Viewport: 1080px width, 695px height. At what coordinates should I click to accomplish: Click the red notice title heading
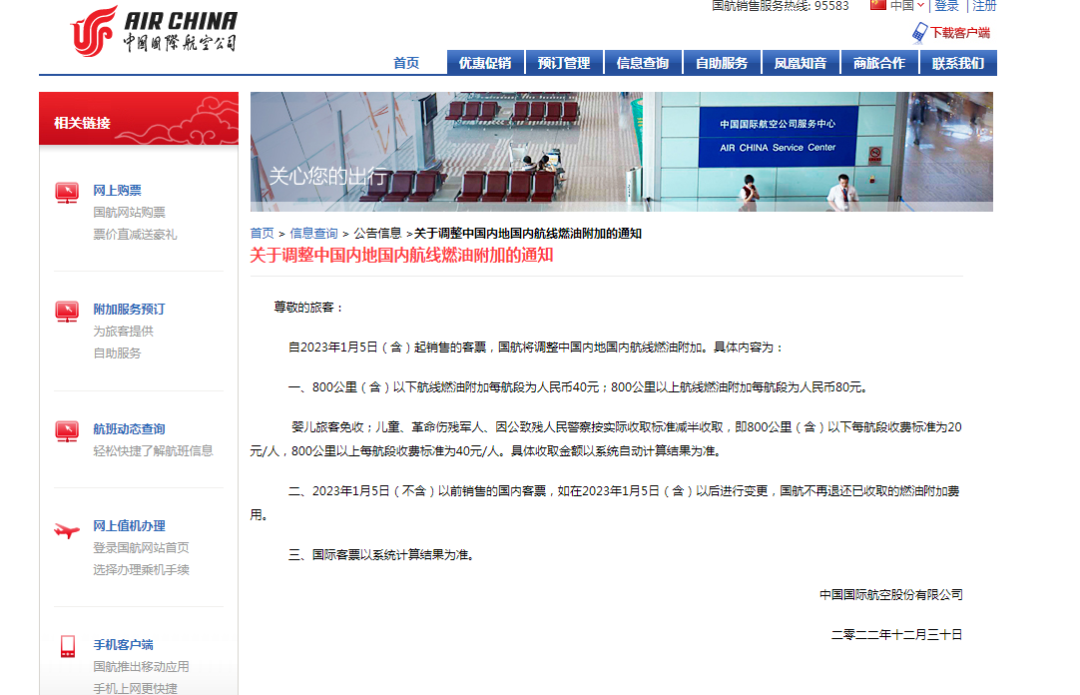click(402, 256)
